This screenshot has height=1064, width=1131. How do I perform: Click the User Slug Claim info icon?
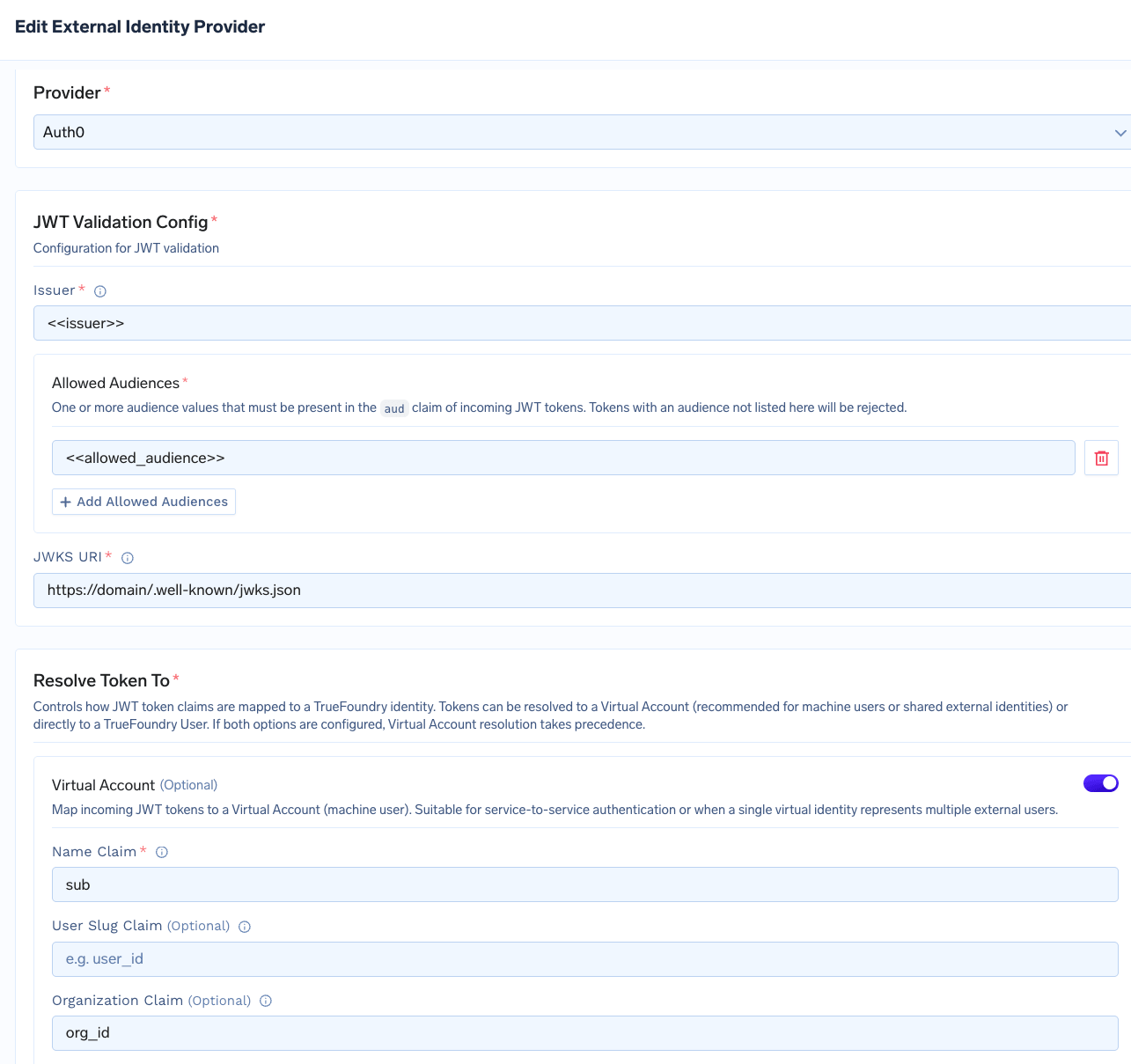[x=245, y=927]
